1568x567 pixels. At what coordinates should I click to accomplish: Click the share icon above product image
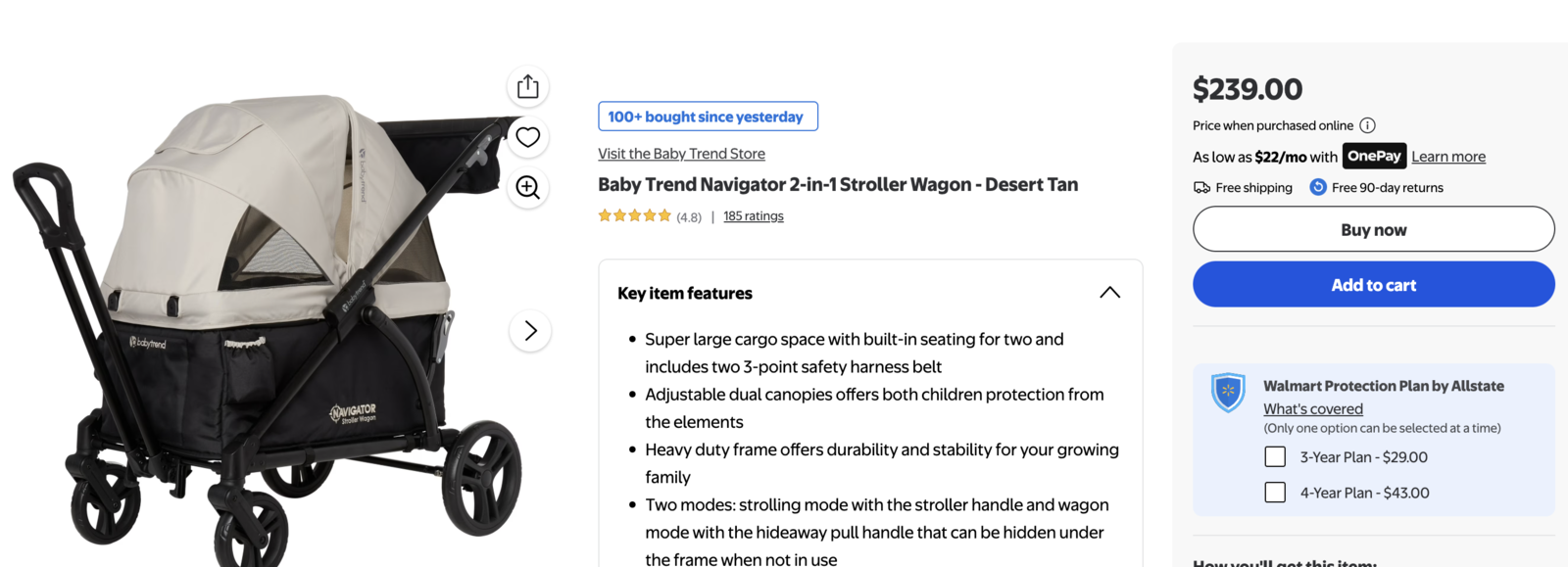(528, 86)
